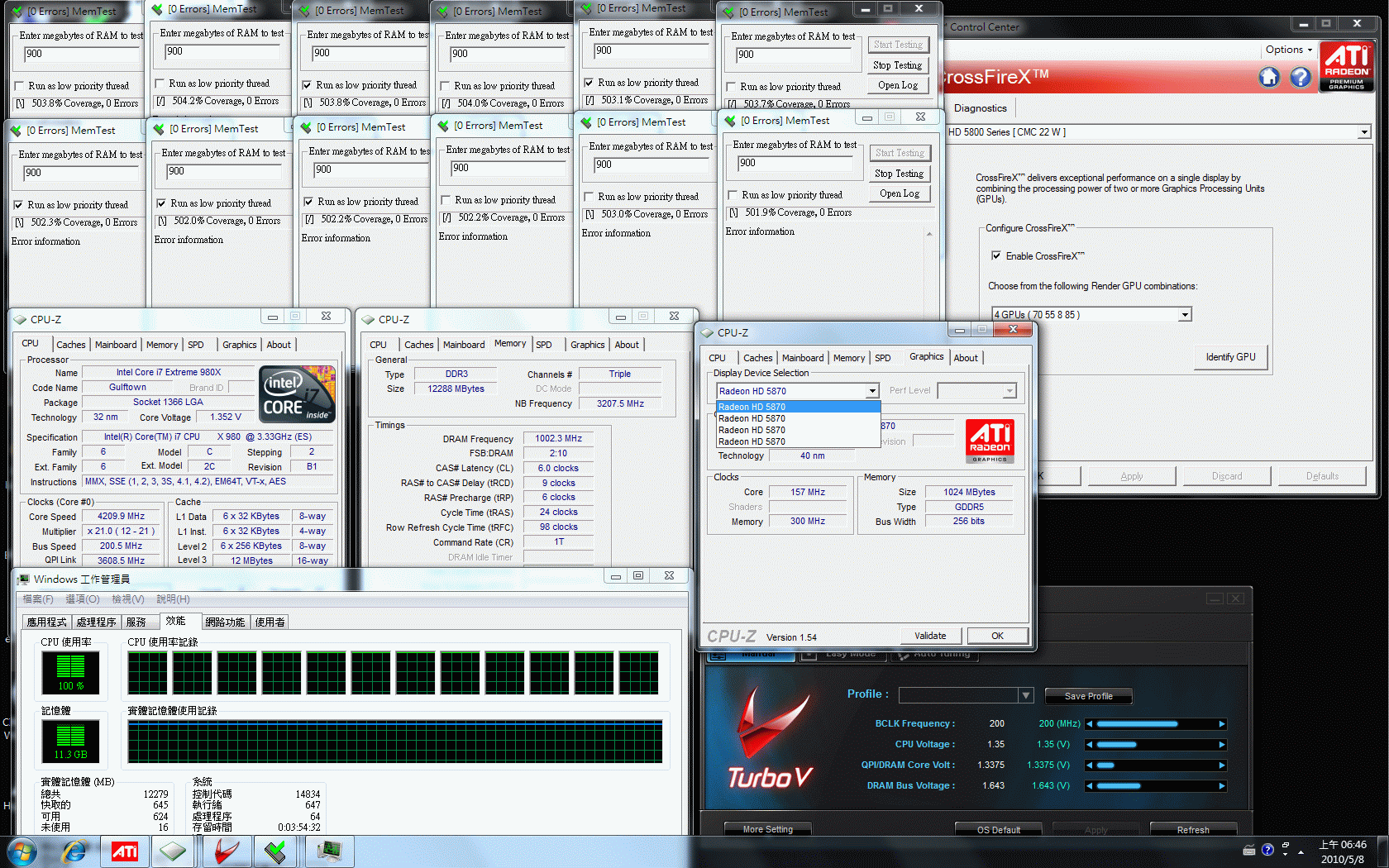Uncheck low priority thread in 502.3% Coverage MemTest
This screenshot has height=868, width=1389.
pyautogui.click(x=18, y=205)
